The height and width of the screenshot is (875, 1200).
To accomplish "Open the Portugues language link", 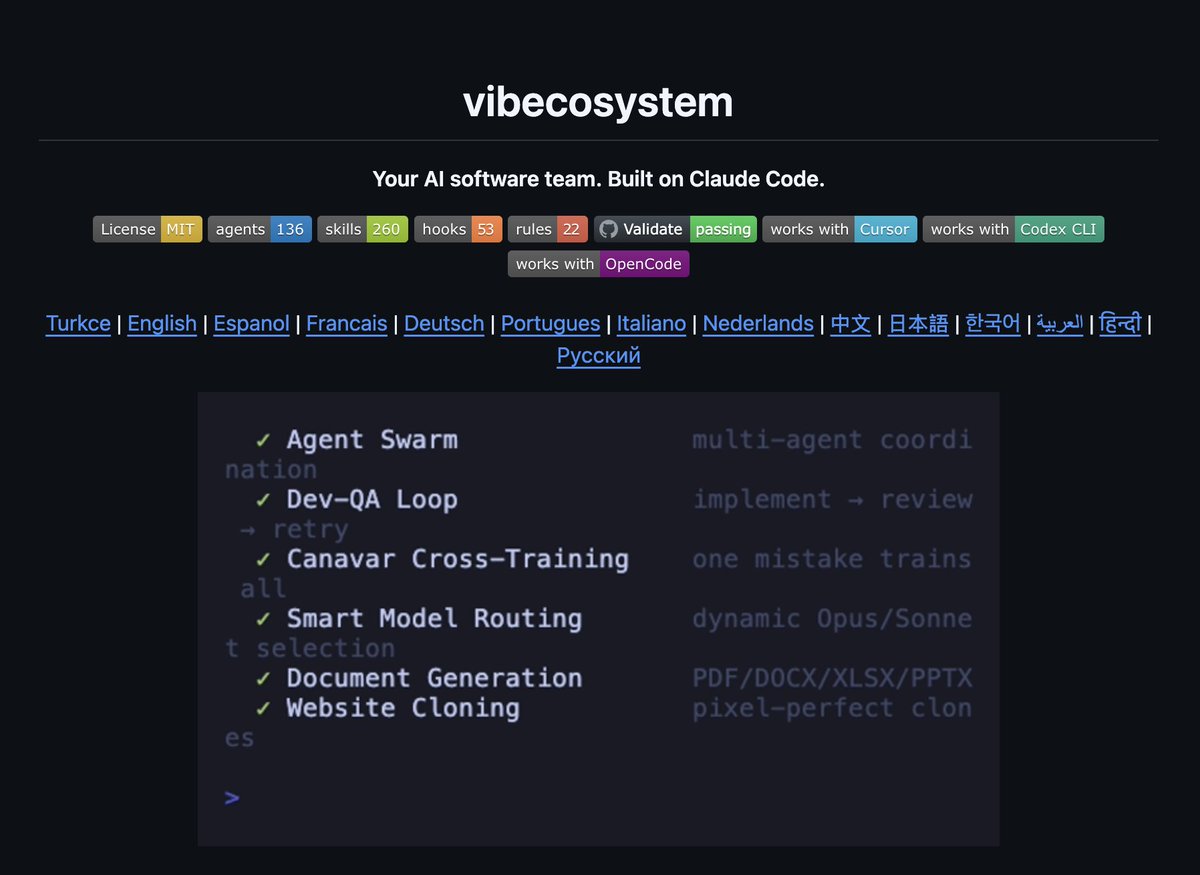I will pyautogui.click(x=551, y=323).
